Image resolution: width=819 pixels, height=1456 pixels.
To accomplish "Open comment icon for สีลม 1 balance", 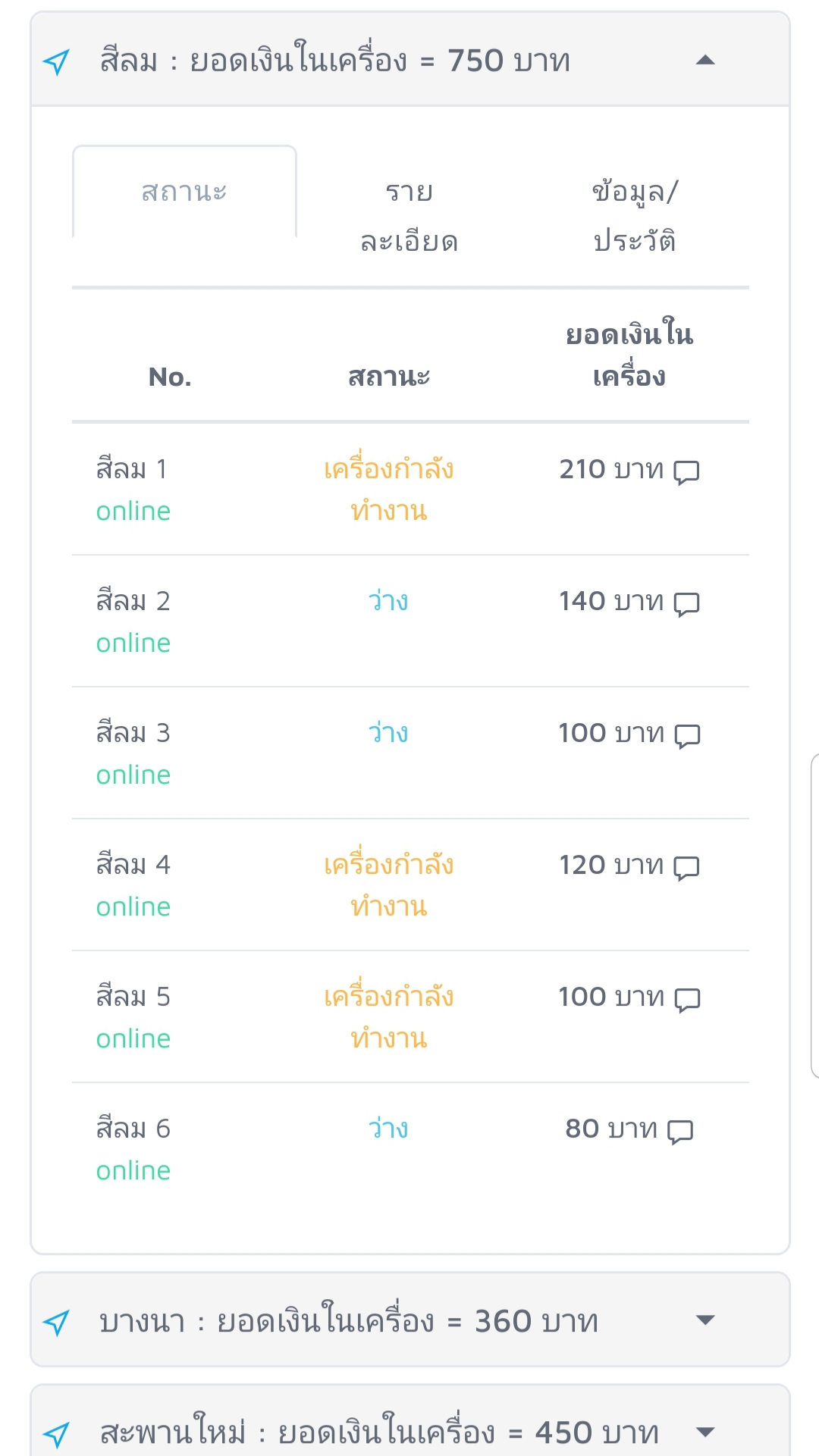I will 686,471.
